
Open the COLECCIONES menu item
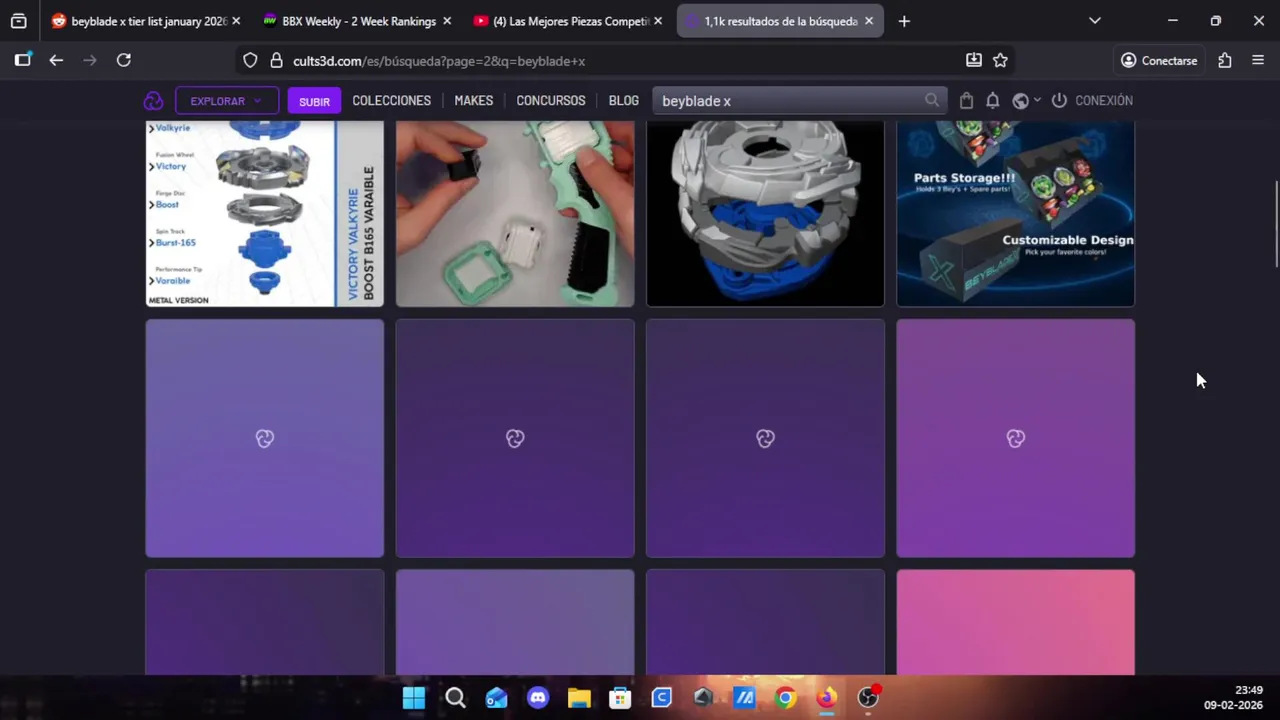(391, 101)
